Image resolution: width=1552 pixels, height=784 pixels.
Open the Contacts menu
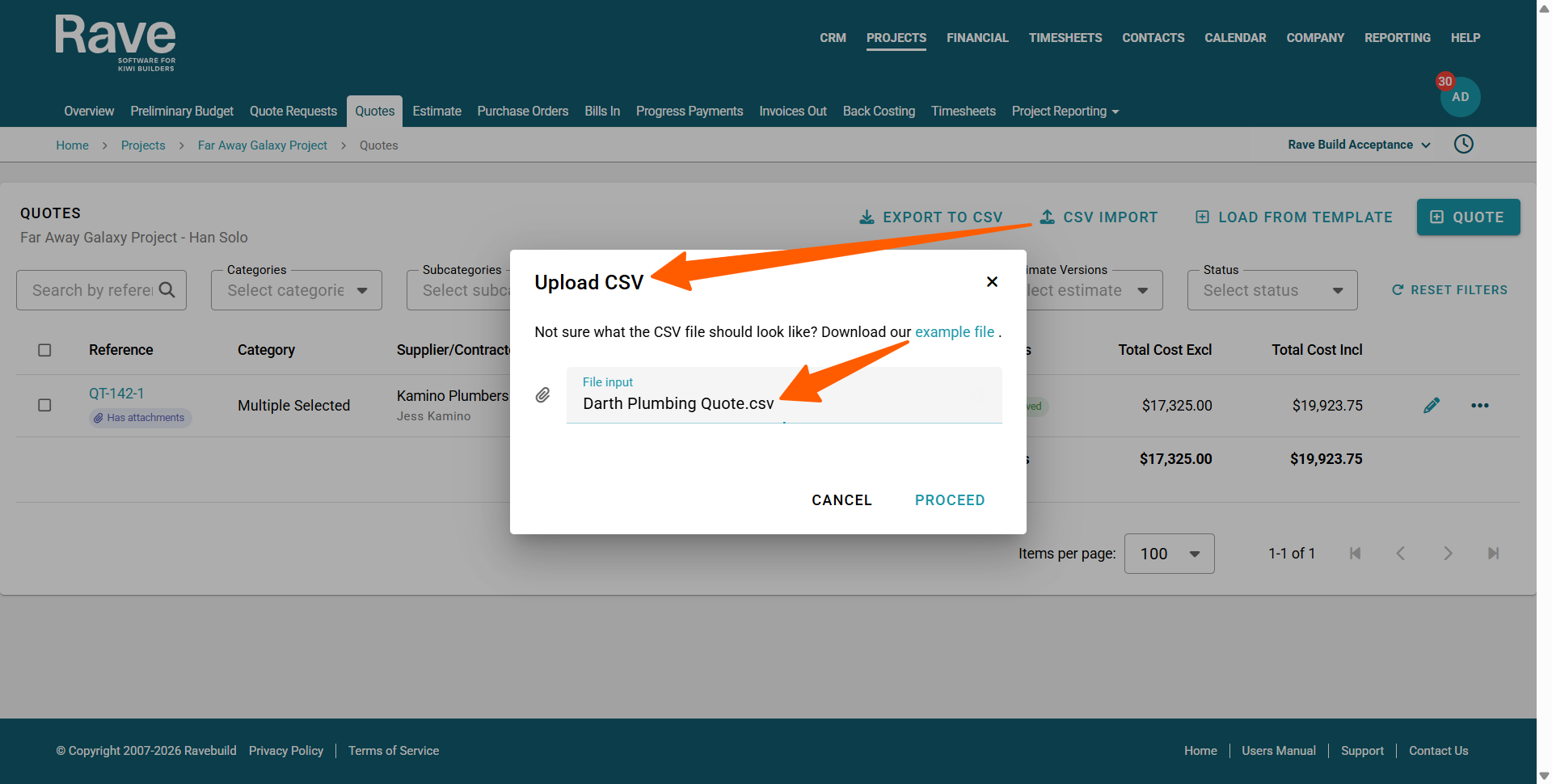(x=1153, y=38)
